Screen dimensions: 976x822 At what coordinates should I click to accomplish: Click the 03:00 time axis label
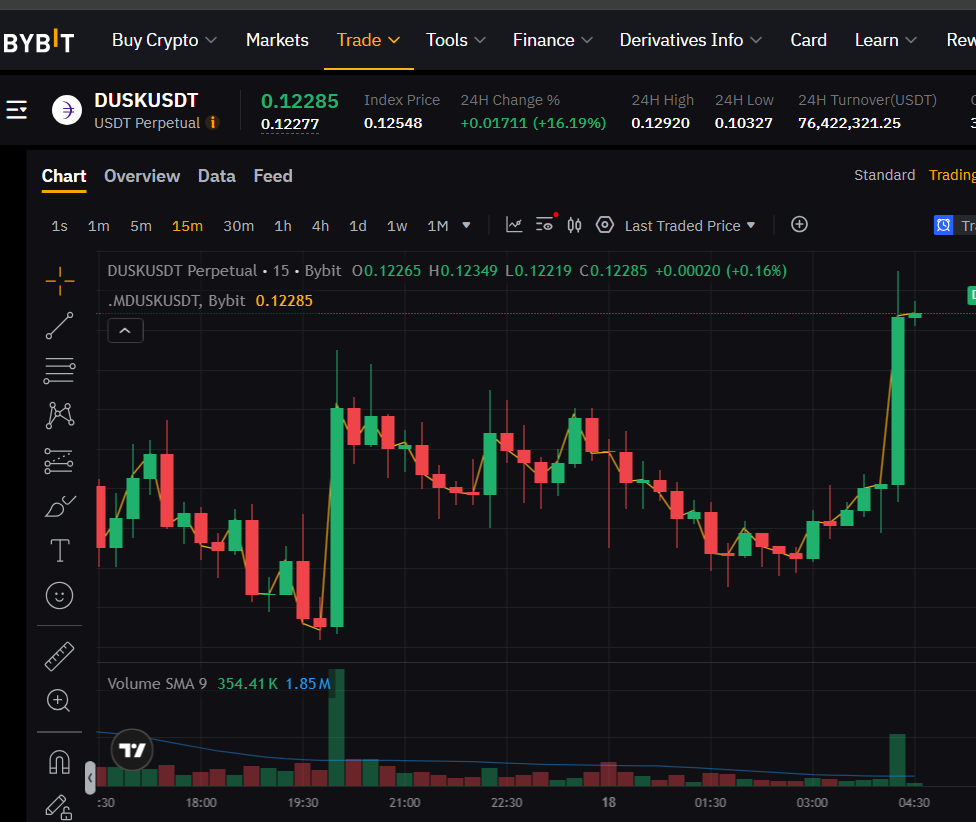(812, 803)
